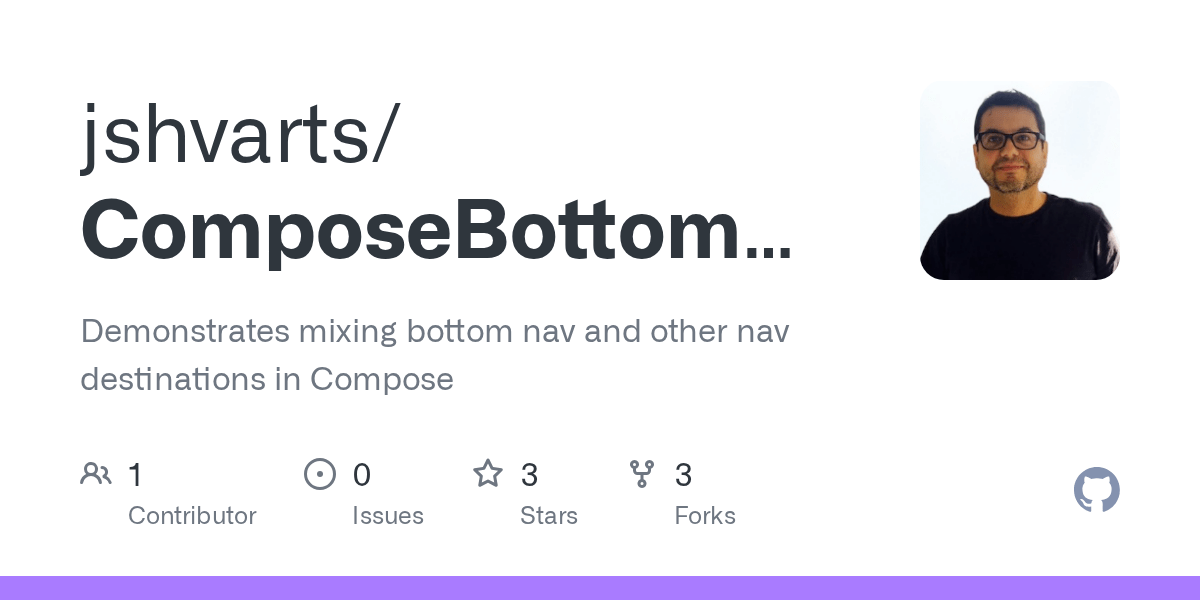This screenshot has width=1200, height=600.
Task: Click the Forks label
Action: click(x=704, y=516)
